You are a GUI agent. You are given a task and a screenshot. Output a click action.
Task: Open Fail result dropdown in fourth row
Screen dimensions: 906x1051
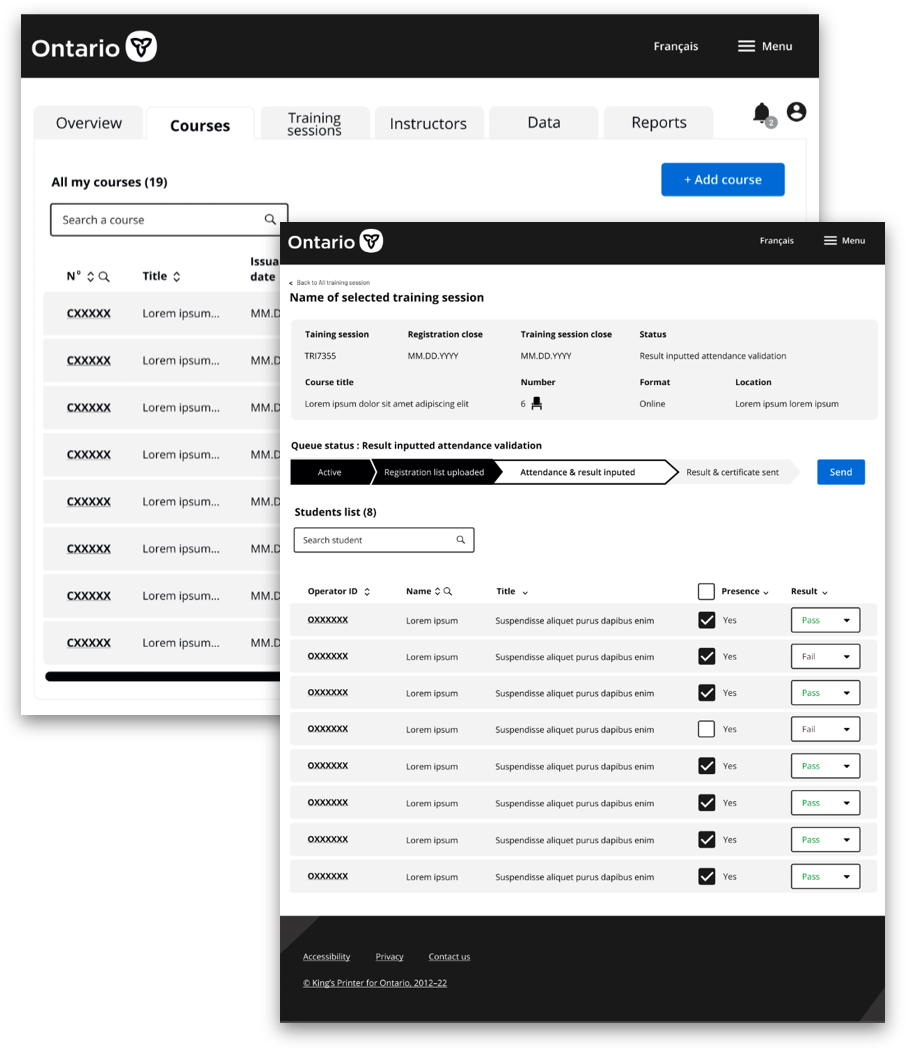(x=826, y=729)
